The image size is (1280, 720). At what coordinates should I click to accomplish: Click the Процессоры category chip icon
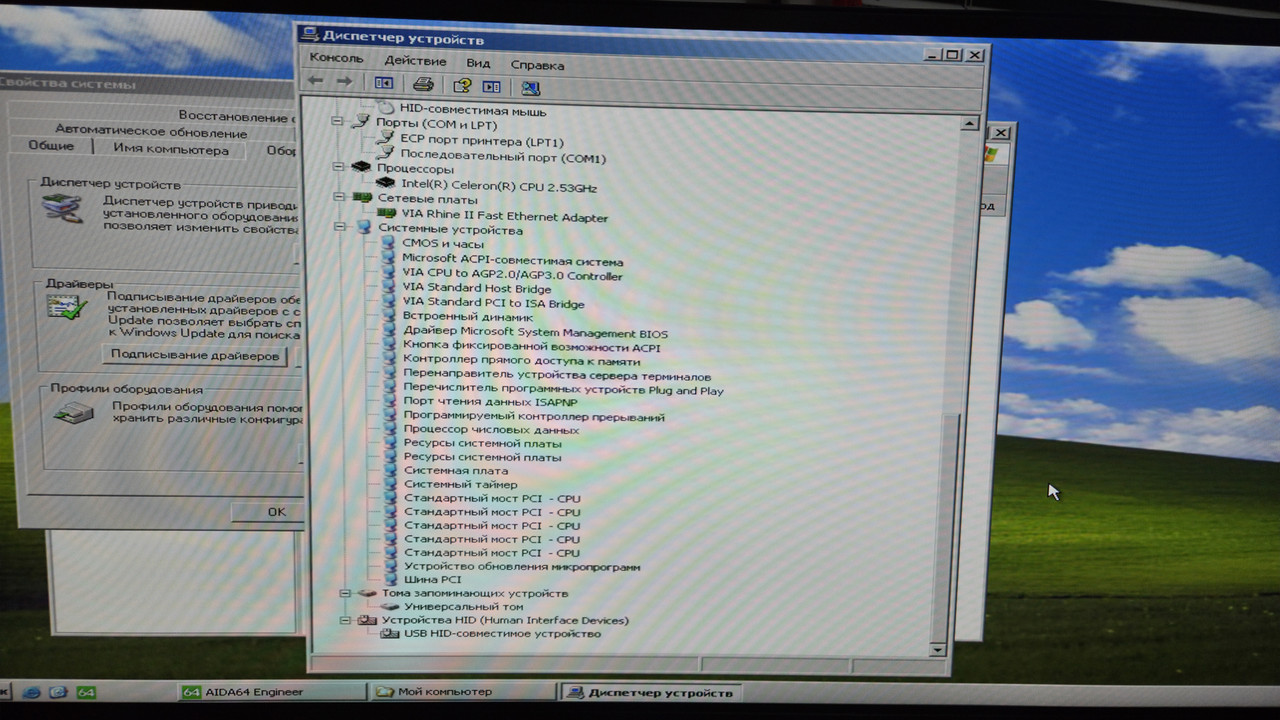[x=361, y=167]
